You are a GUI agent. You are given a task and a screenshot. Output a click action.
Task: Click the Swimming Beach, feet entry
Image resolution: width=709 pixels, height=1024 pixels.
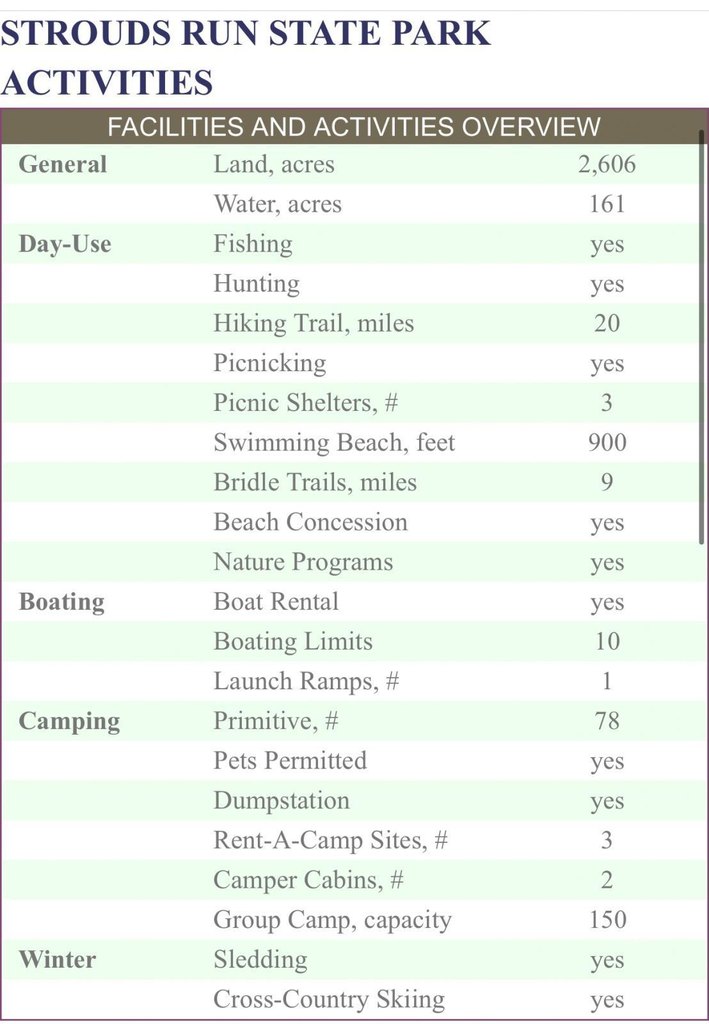point(334,443)
